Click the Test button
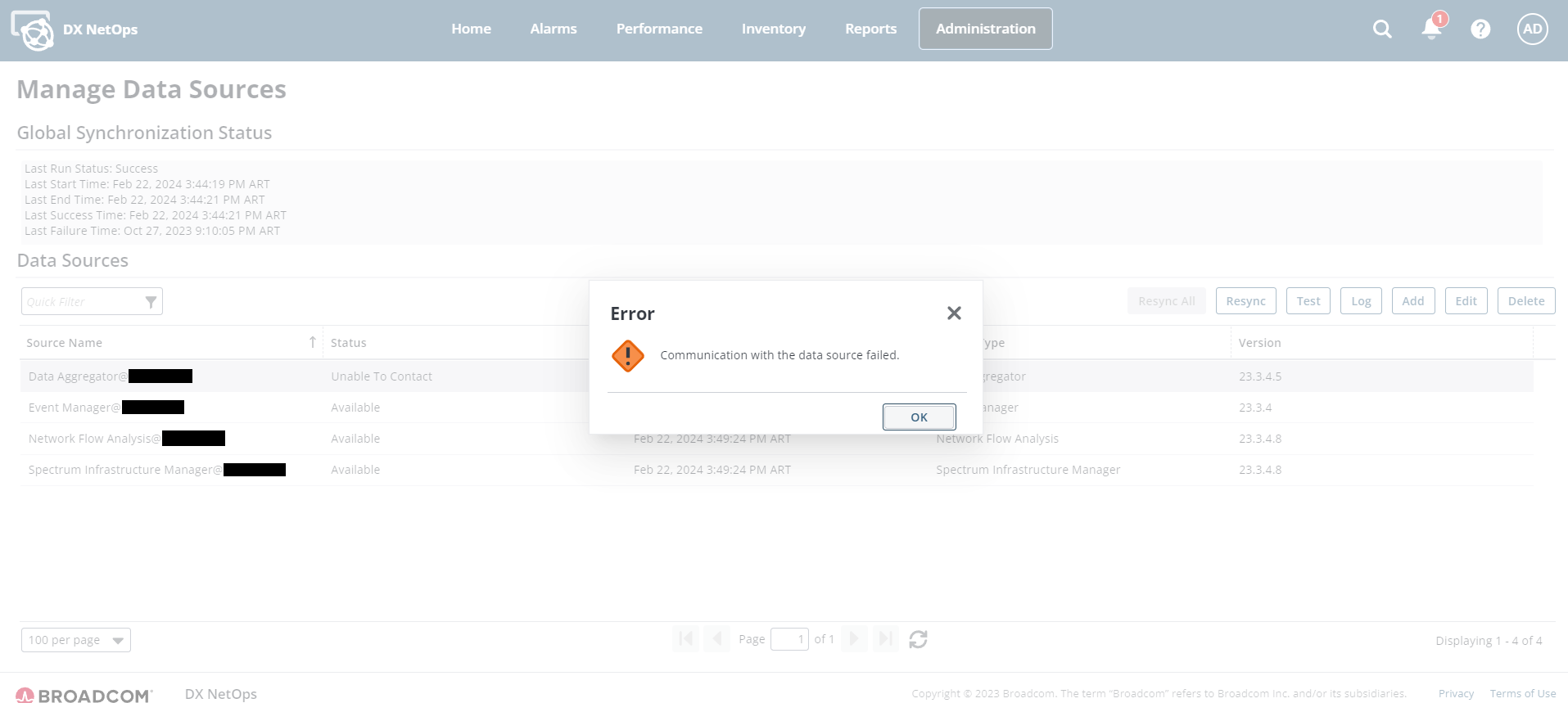 tap(1308, 301)
